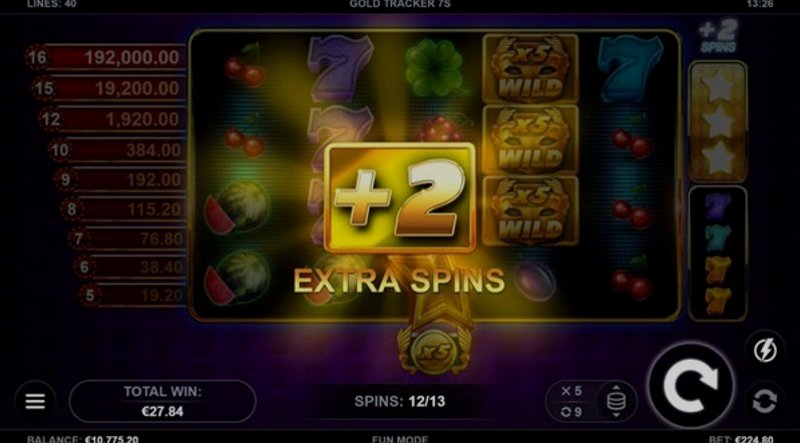Click the top x5 WILD symbol
The image size is (800, 443).
(531, 68)
